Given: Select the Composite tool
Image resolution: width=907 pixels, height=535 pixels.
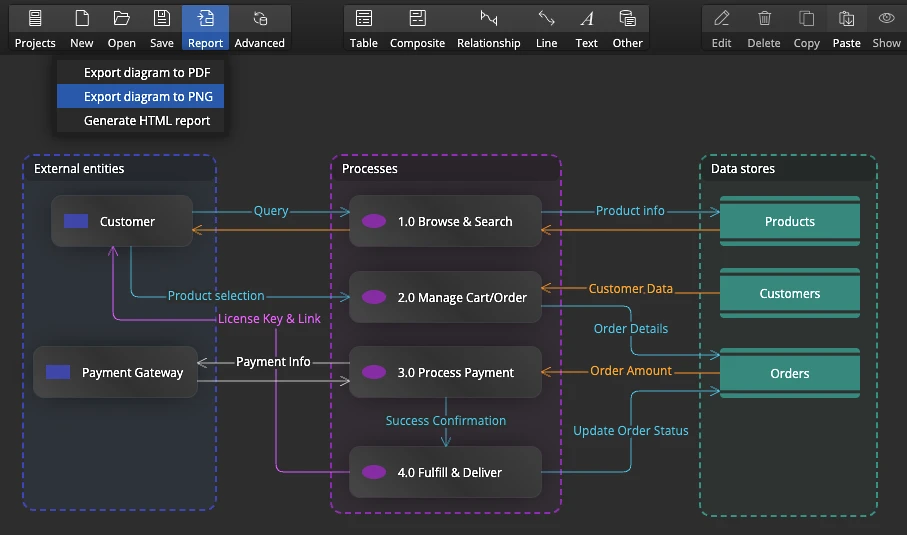Looking at the screenshot, I should click(x=417, y=28).
